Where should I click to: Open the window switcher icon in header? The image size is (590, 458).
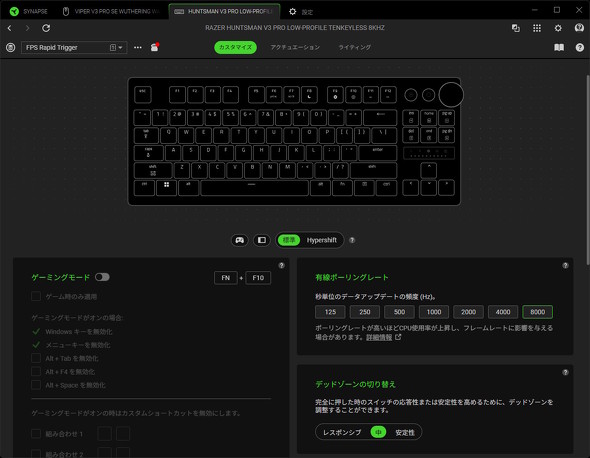515,28
